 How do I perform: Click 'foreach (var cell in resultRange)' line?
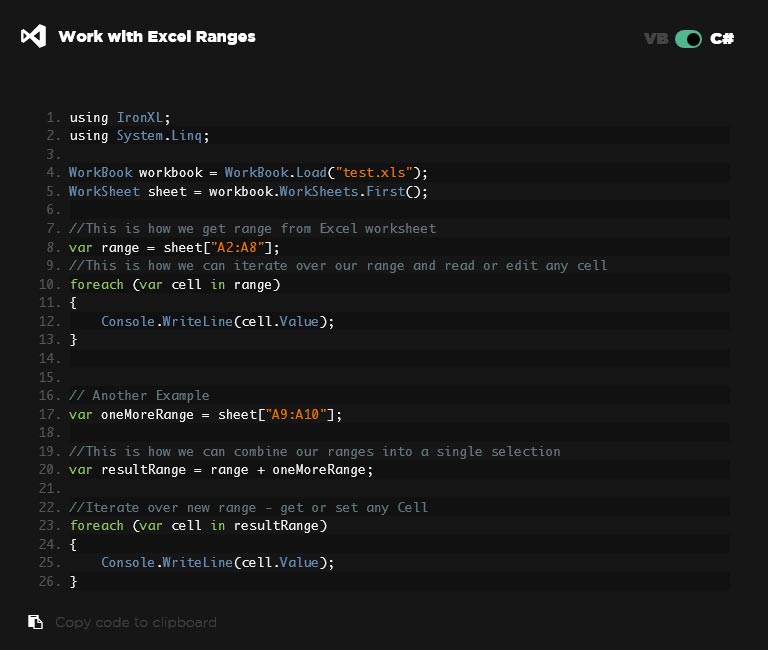(198, 525)
